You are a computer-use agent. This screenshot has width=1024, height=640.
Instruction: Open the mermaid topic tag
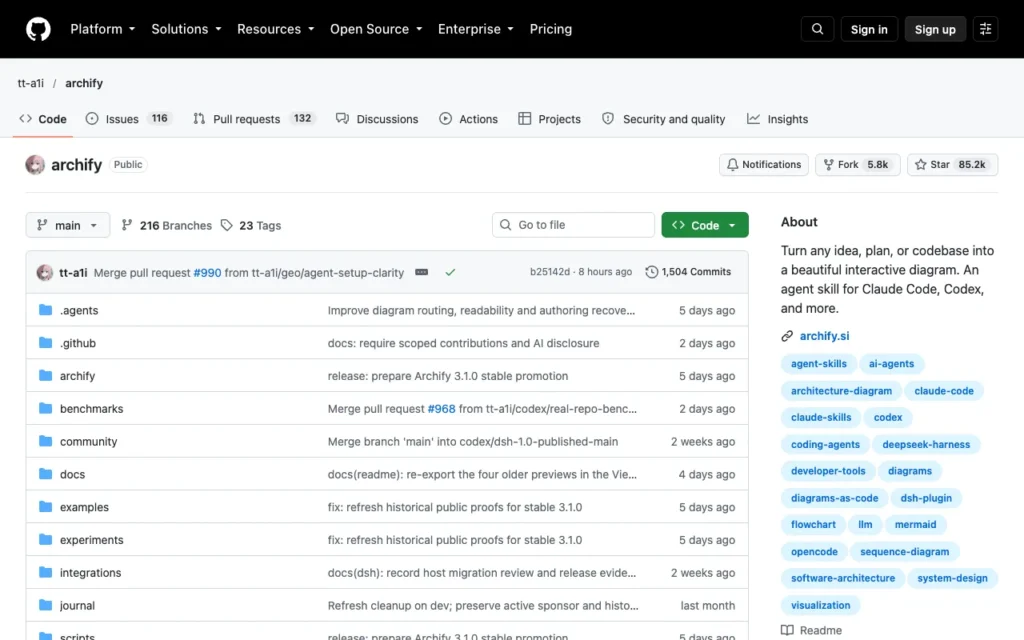(915, 524)
